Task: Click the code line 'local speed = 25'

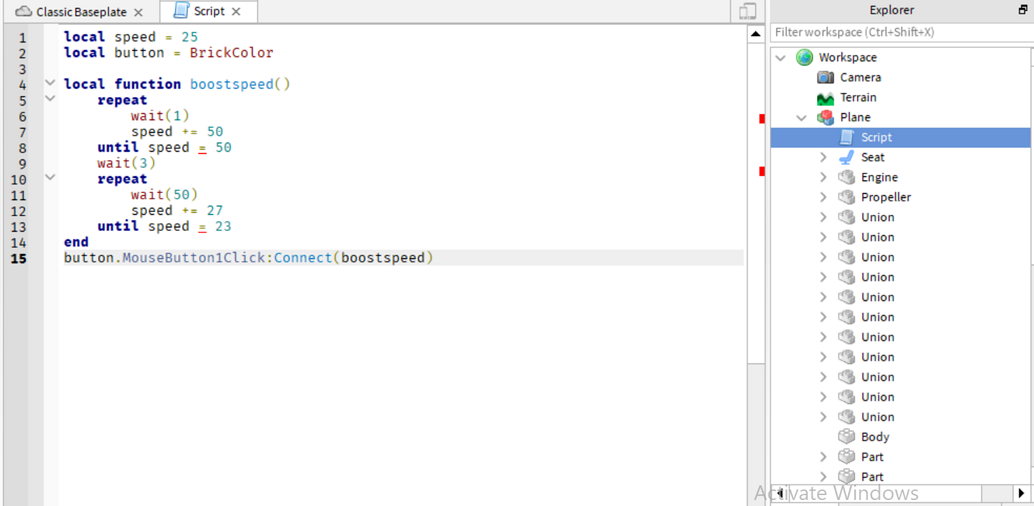Action: point(131,37)
